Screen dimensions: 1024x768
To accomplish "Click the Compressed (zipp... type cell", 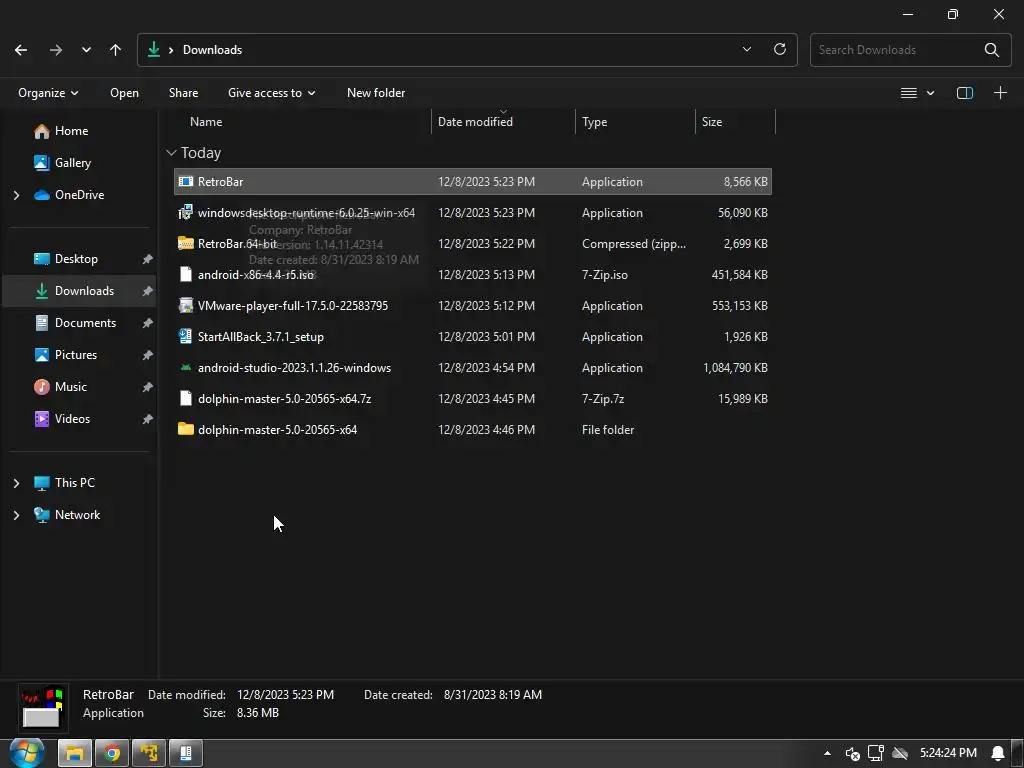I will pyautogui.click(x=633, y=244).
